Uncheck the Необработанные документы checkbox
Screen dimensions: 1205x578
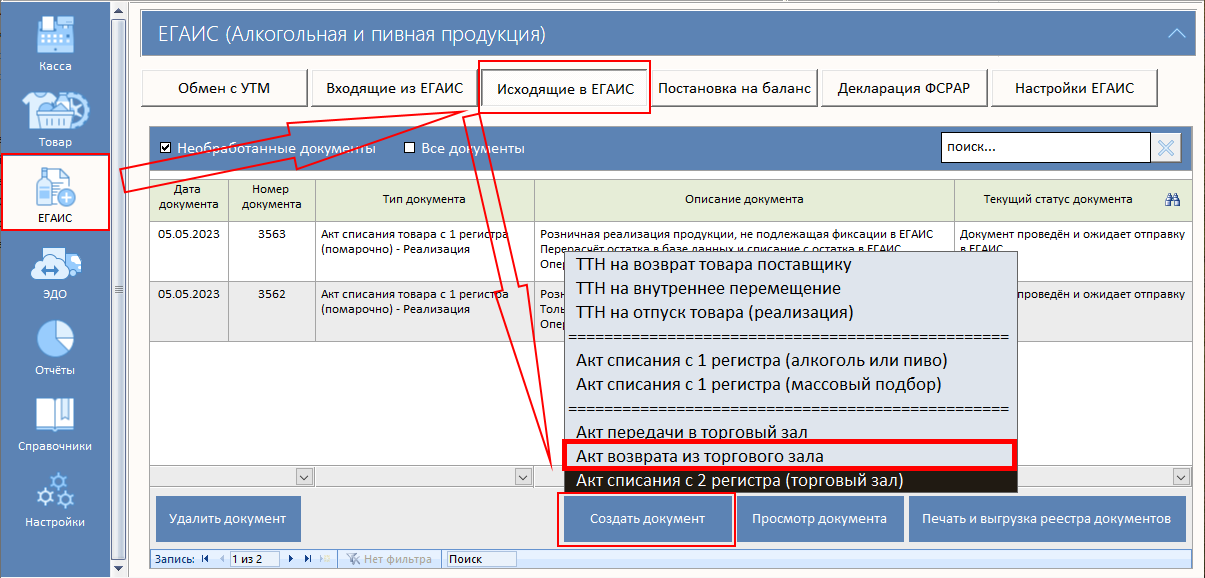[166, 148]
